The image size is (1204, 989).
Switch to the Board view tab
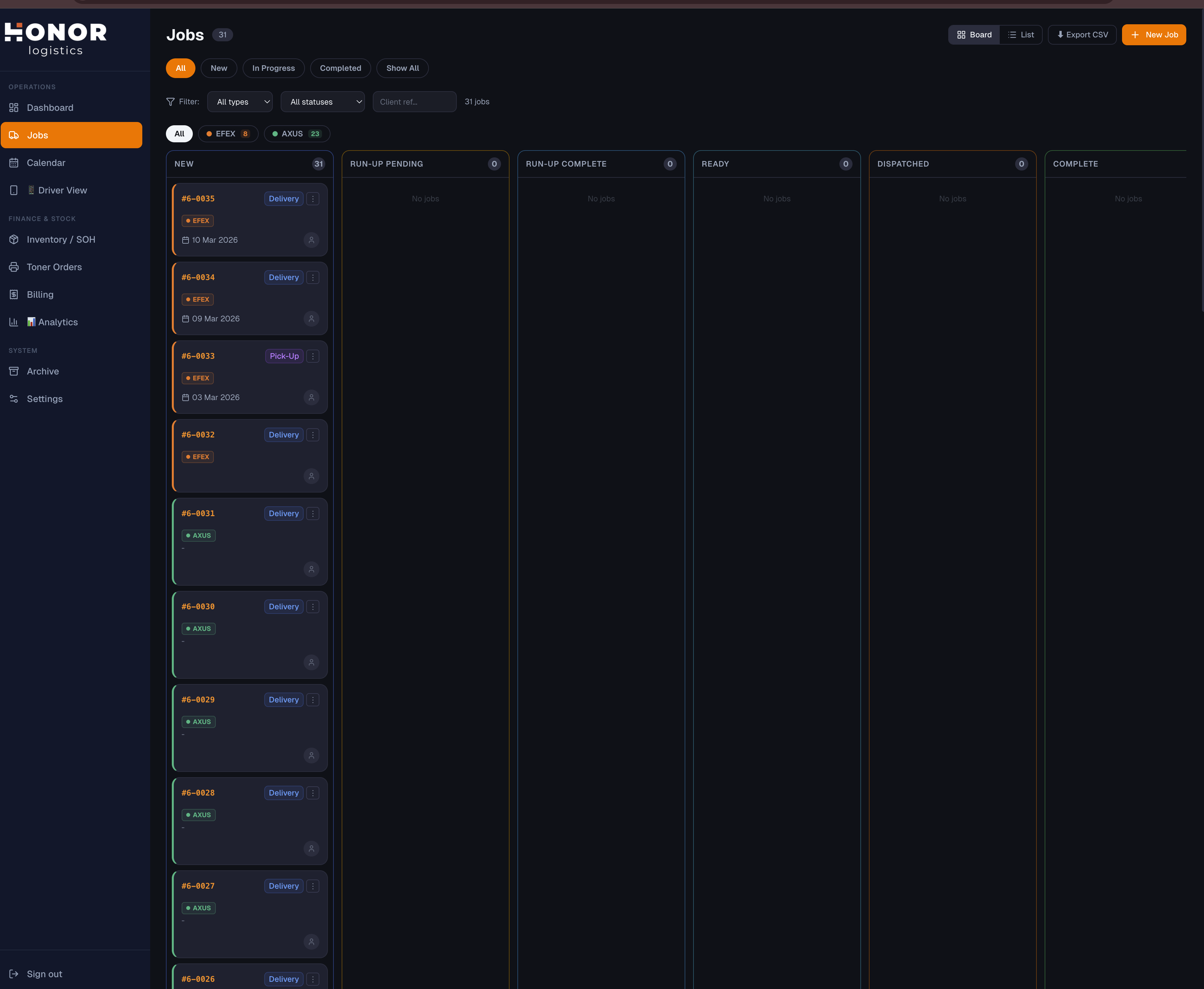click(x=973, y=34)
